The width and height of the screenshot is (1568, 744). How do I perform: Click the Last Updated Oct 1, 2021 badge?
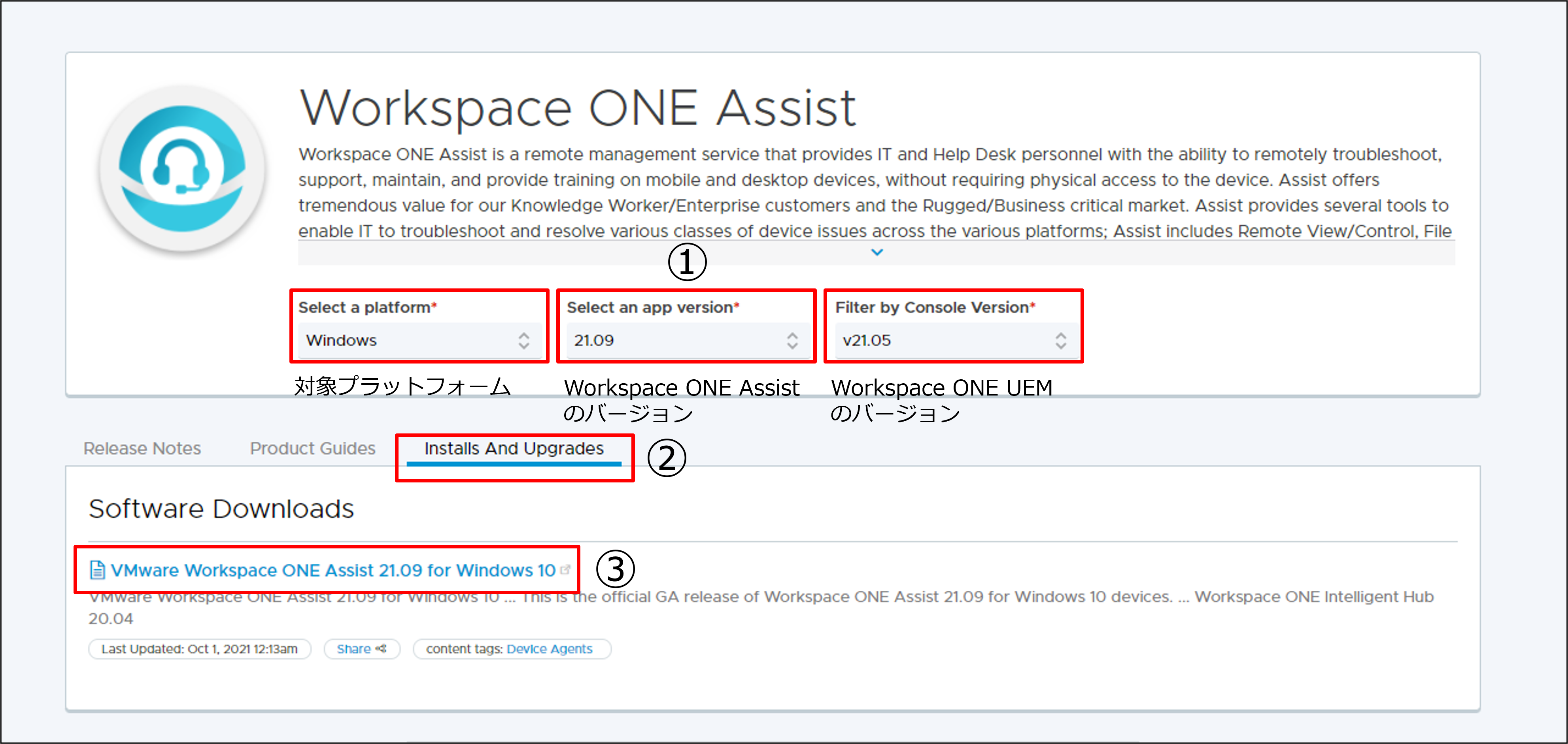pos(200,648)
